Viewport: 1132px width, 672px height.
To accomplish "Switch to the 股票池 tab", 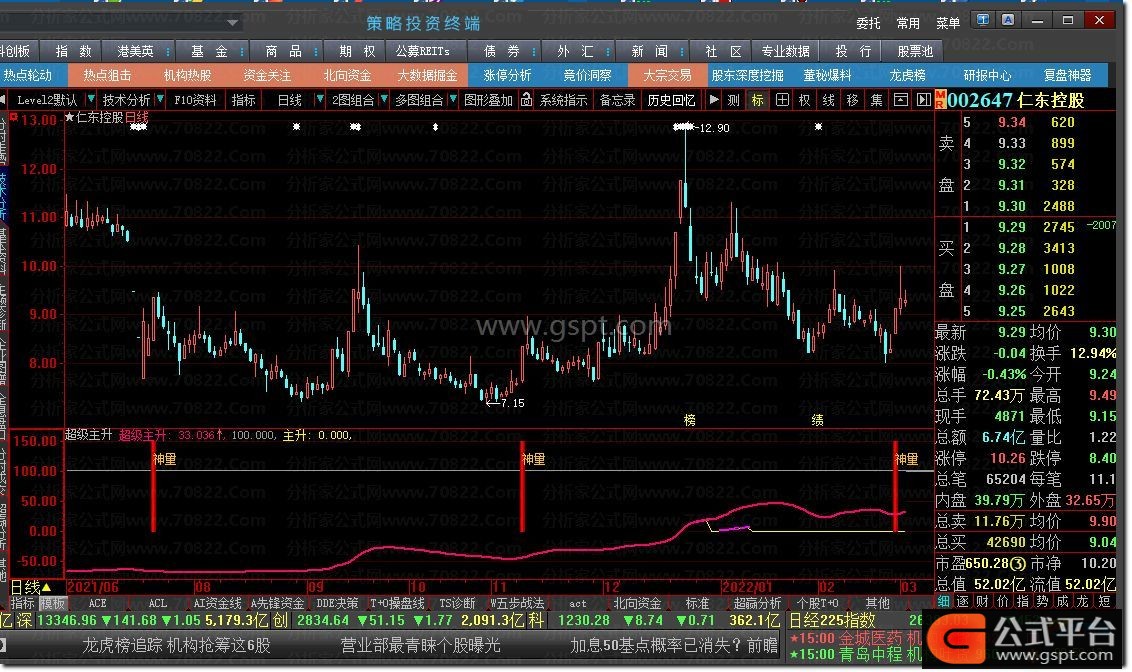I will (x=915, y=51).
